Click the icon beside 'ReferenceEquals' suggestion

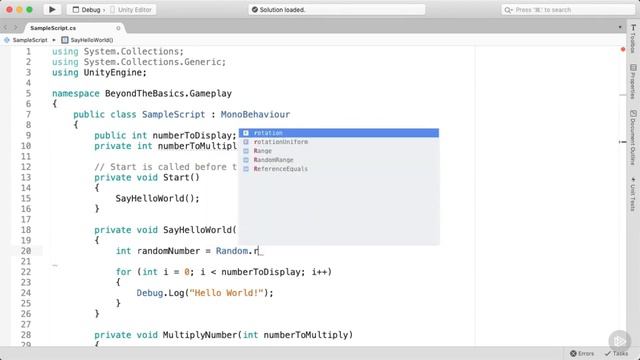[x=246, y=169]
